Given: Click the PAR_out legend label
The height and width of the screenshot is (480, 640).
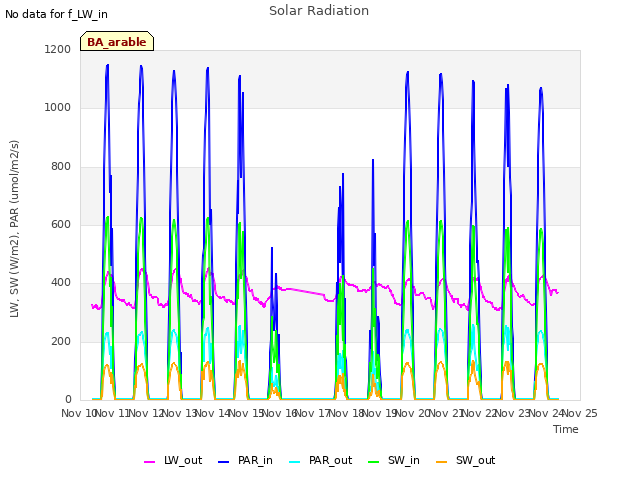Looking at the screenshot, I should pos(330,460).
